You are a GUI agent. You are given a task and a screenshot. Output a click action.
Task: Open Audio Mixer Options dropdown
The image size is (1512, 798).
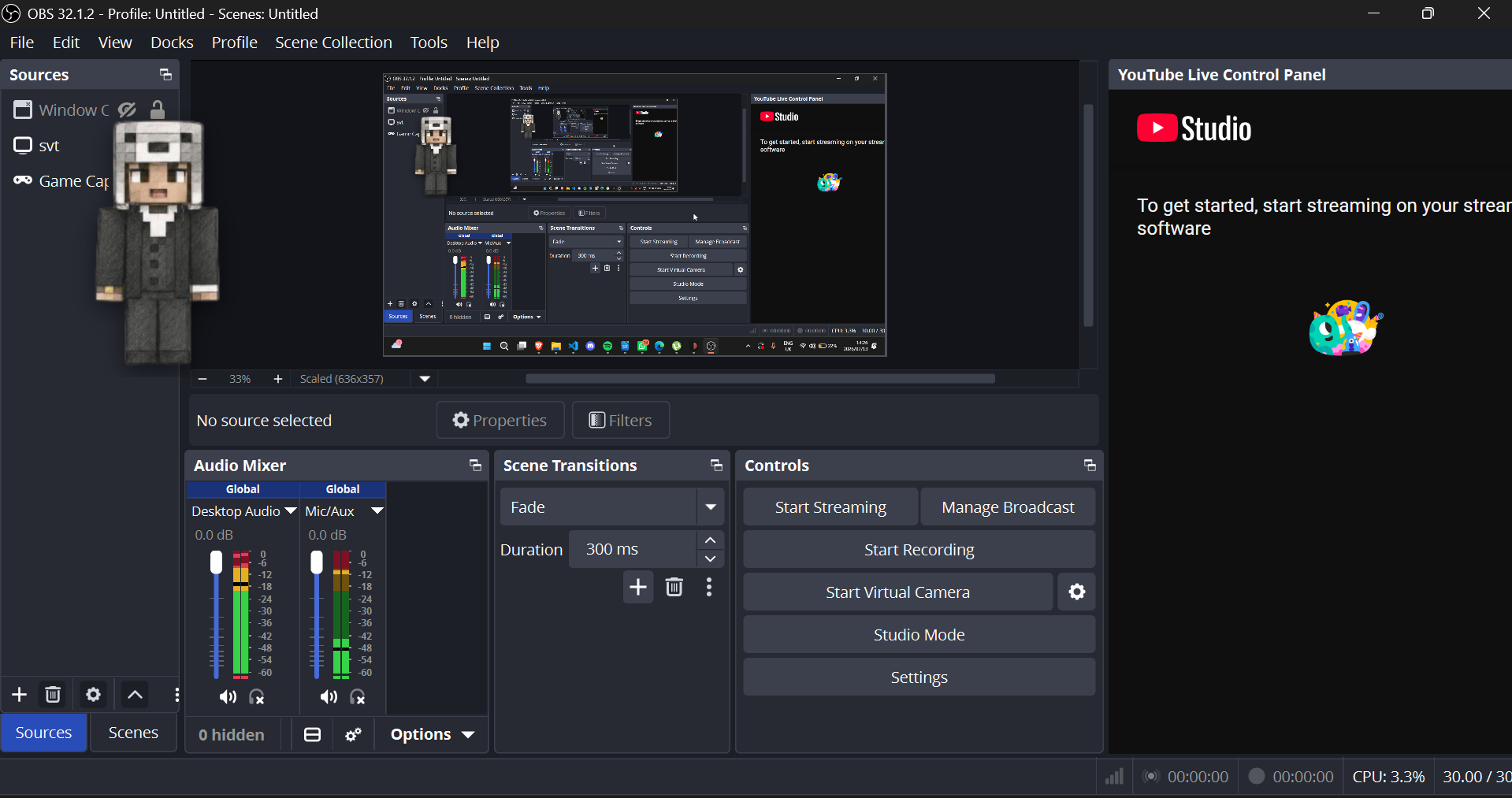click(433, 735)
